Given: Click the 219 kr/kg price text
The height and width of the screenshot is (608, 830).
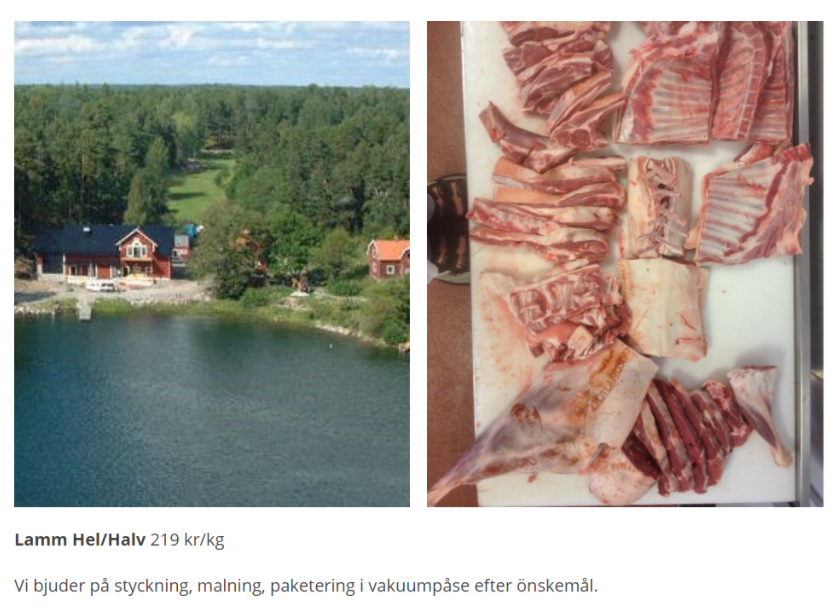Looking at the screenshot, I should pos(187,540).
